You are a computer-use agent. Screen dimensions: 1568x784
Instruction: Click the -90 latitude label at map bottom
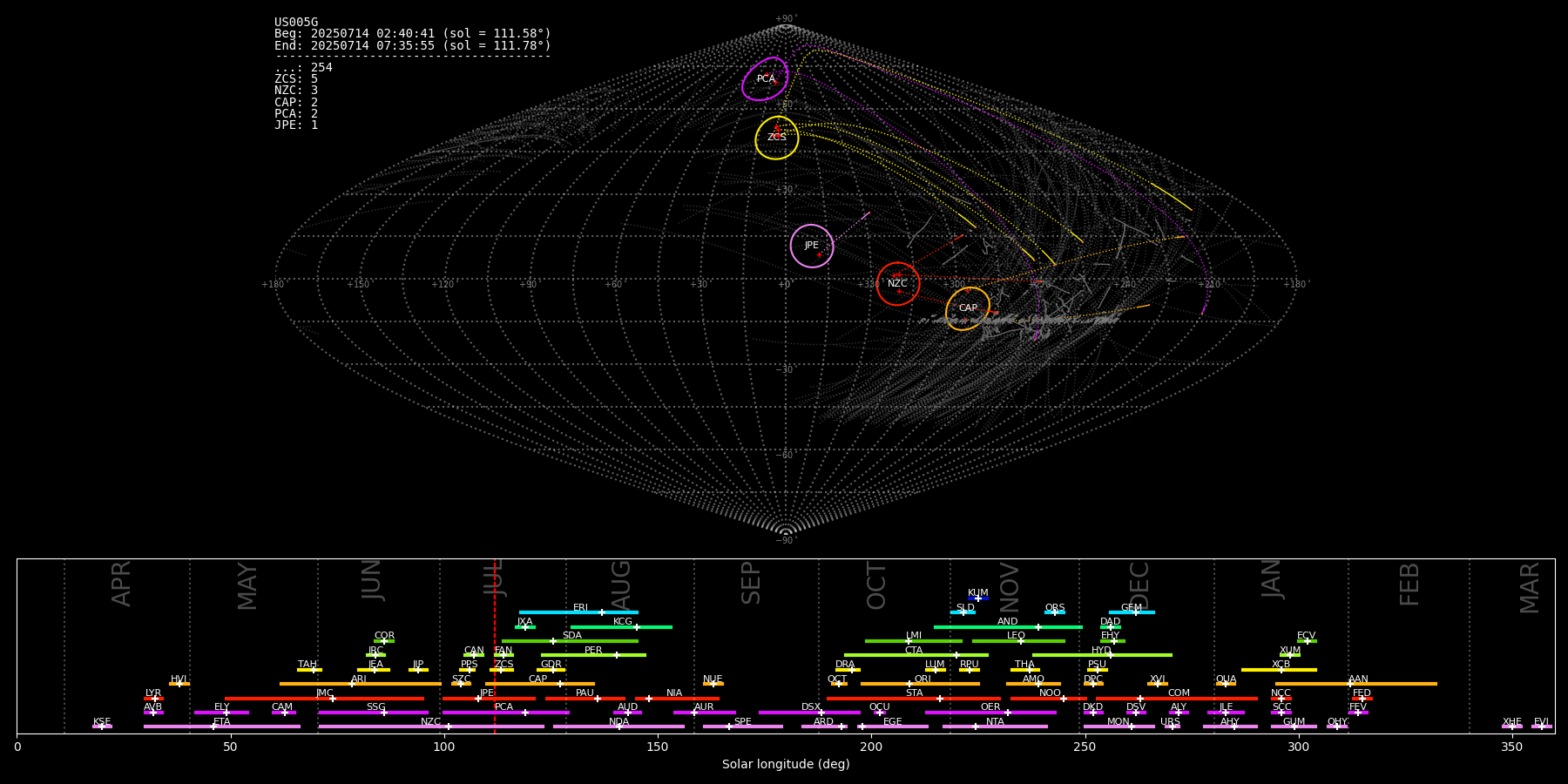click(785, 541)
